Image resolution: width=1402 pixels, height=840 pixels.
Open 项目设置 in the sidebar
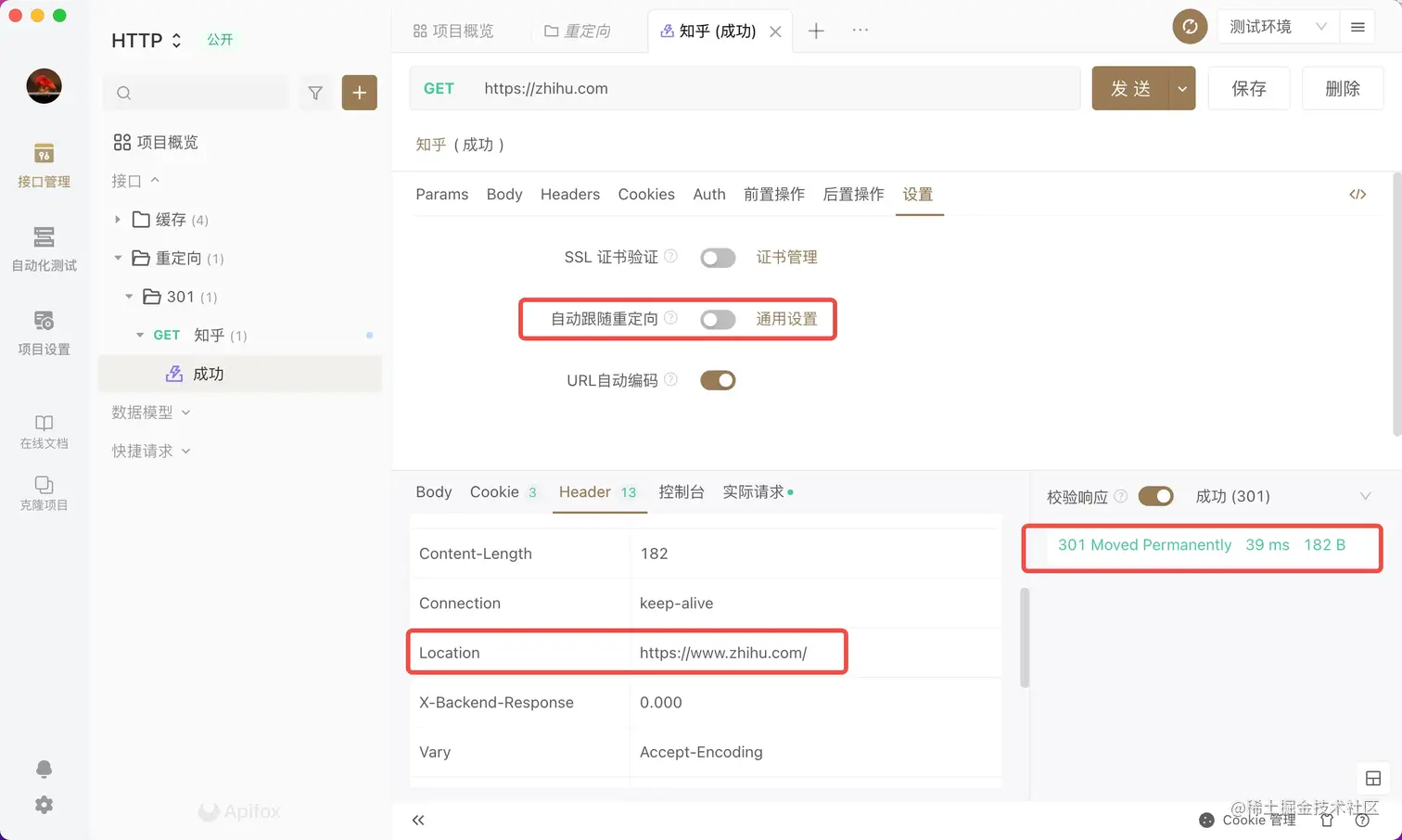tap(44, 334)
